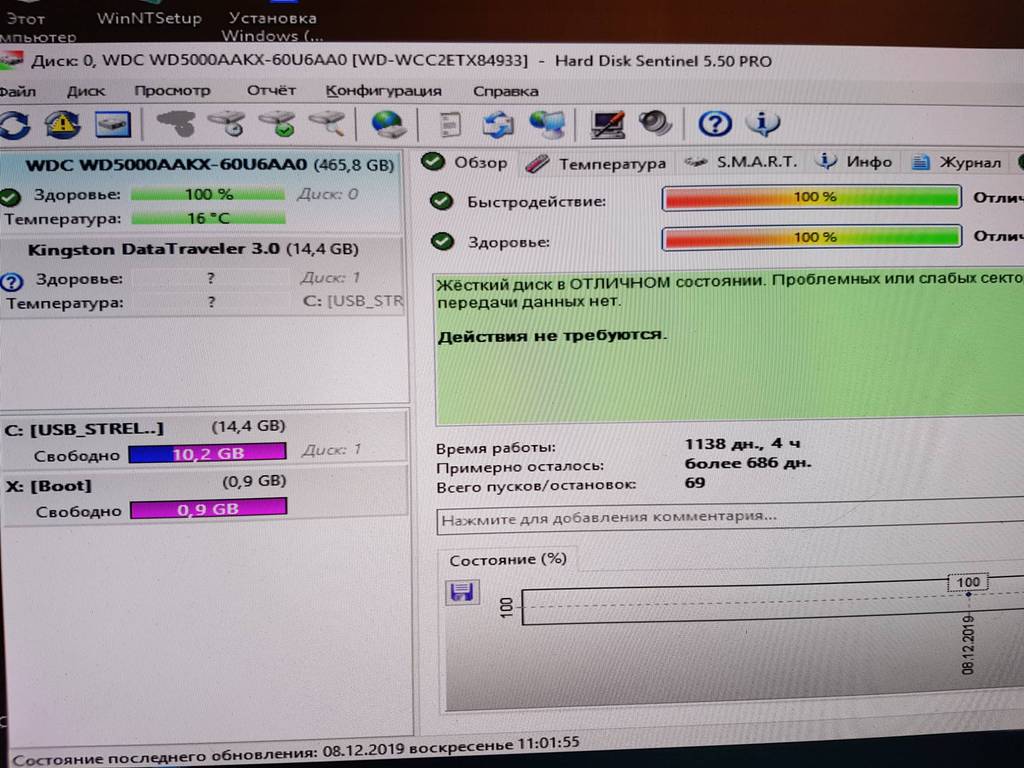Click the Действия не требуются text
Image resolution: width=1024 pixels, height=768 pixels.
(552, 336)
